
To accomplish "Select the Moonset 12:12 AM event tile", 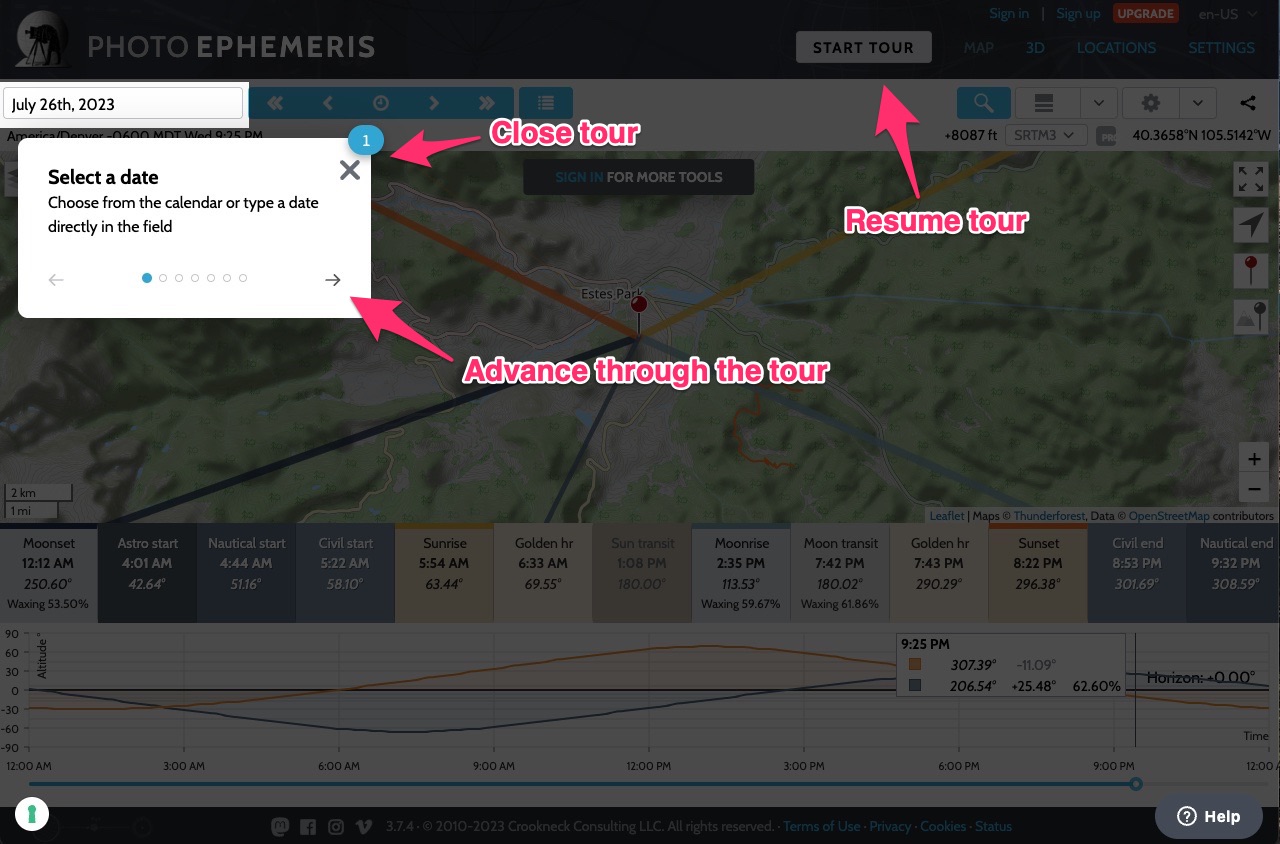I will (x=49, y=573).
